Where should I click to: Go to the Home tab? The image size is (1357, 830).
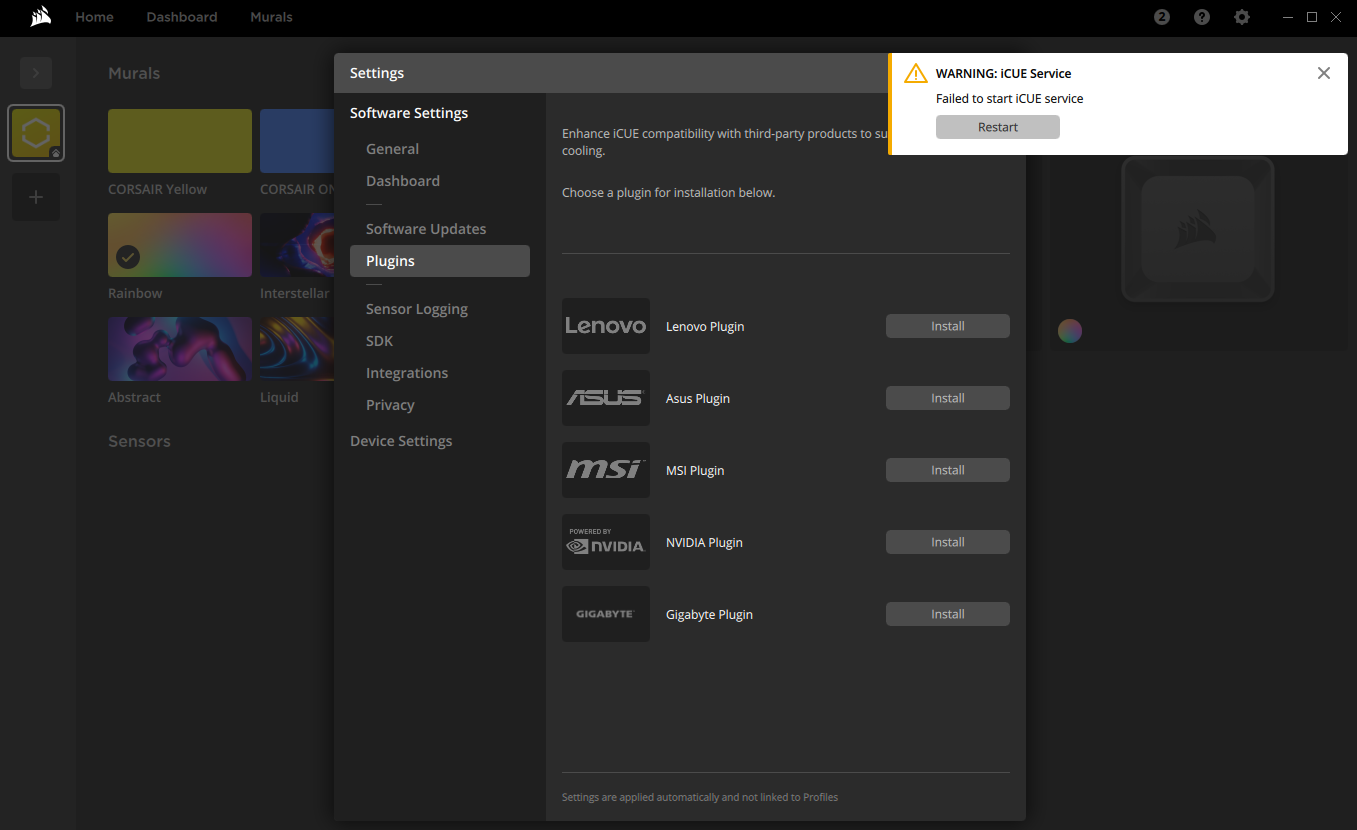coord(94,17)
